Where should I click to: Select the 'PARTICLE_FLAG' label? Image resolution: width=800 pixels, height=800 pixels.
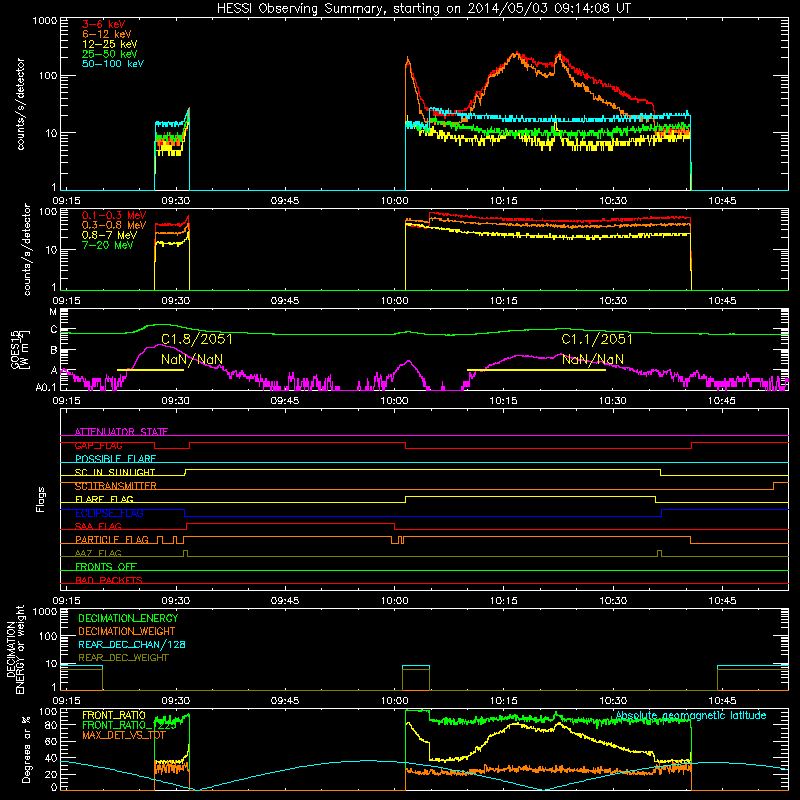pos(112,540)
